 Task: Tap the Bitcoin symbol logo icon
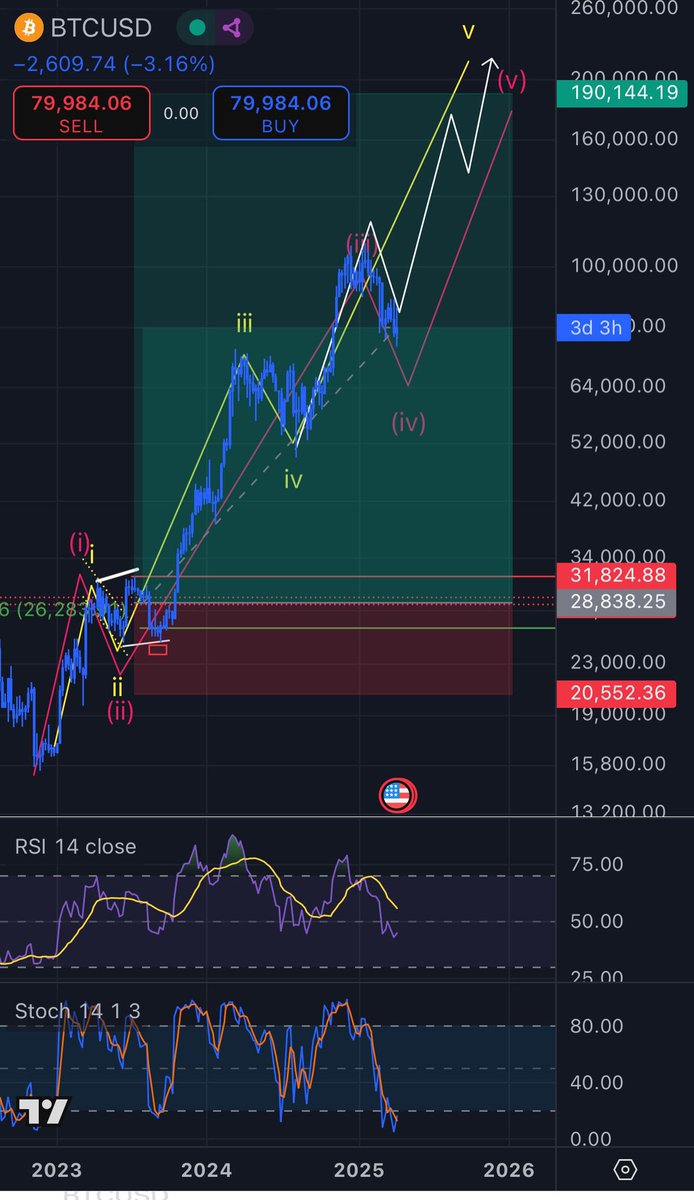[x=30, y=26]
